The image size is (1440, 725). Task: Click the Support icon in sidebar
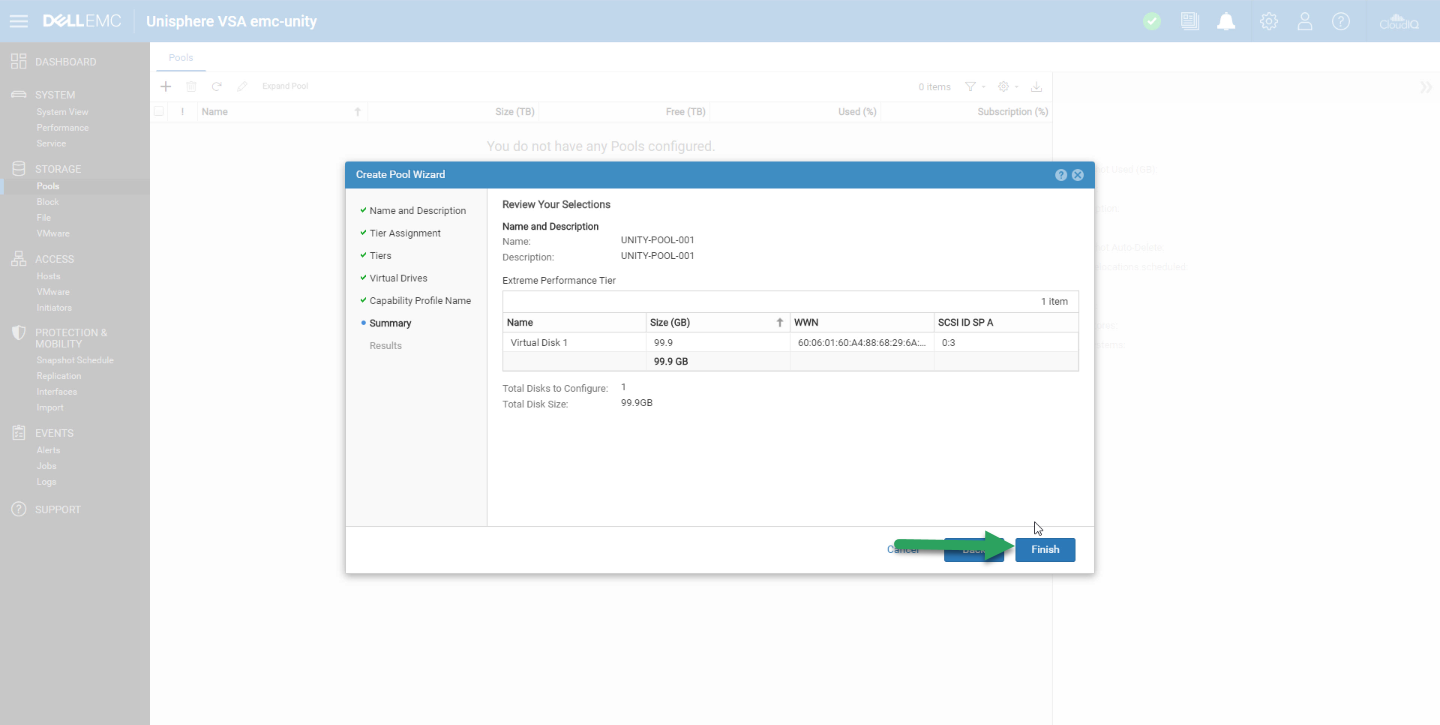(x=18, y=509)
